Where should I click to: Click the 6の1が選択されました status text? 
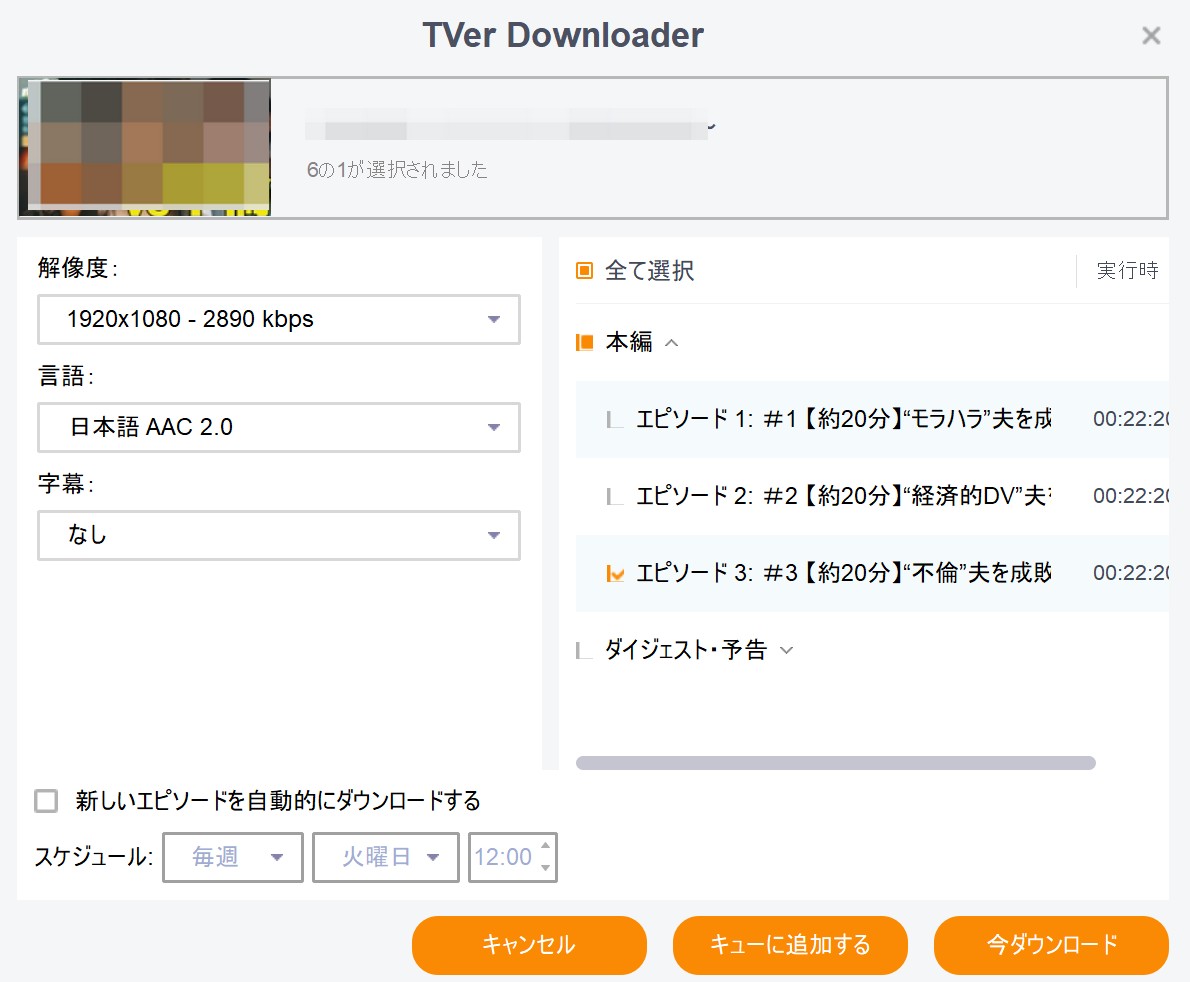point(397,169)
